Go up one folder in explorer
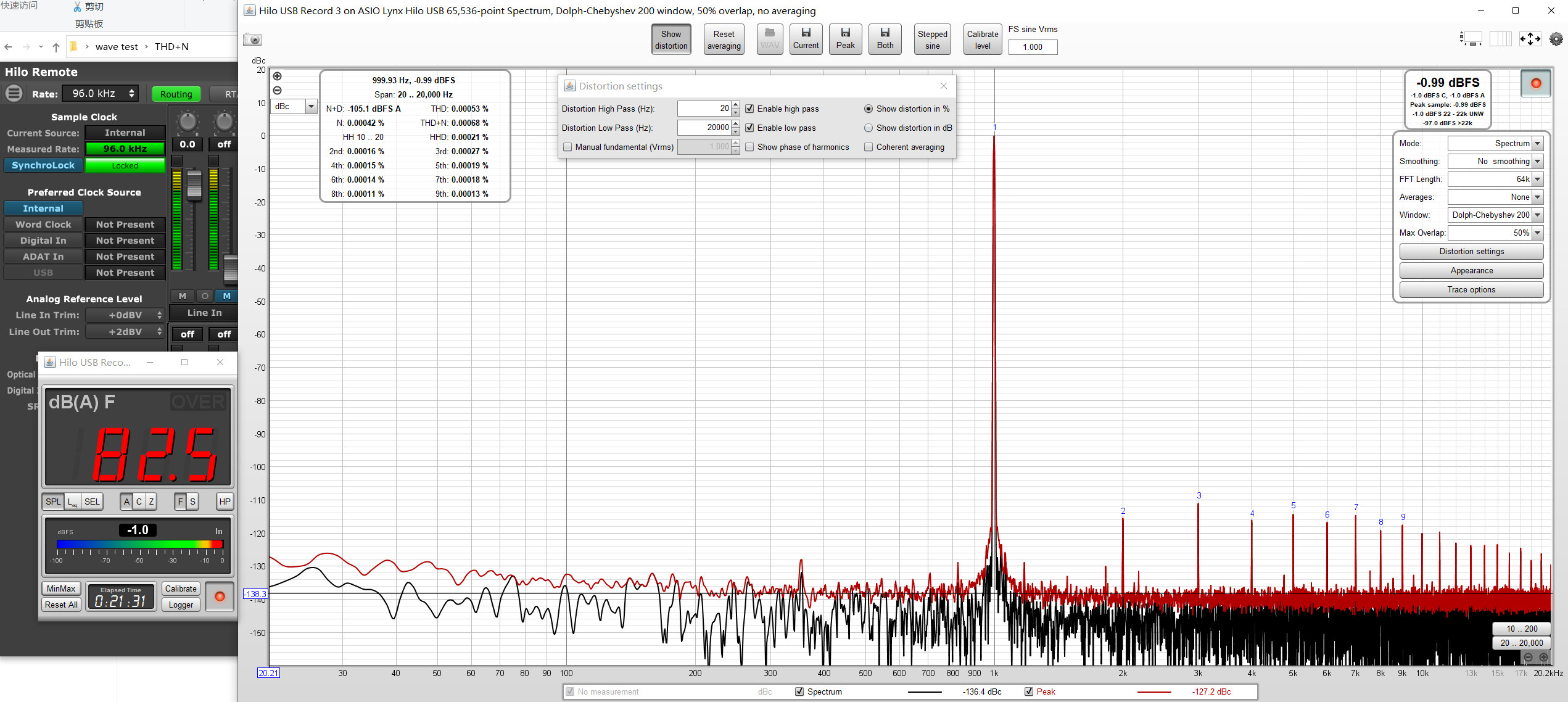This screenshot has height=702, width=1568. [56, 47]
